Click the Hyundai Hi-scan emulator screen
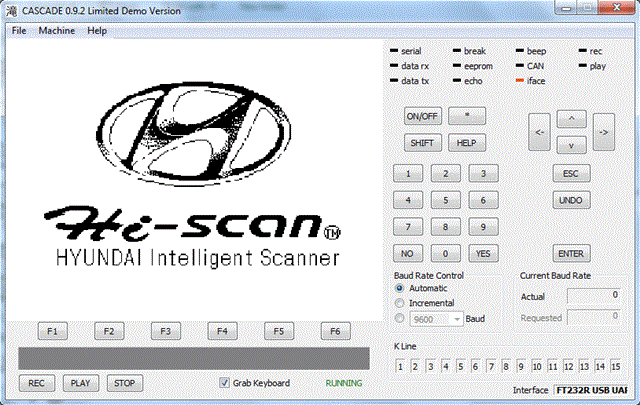640x405 pixels. tap(194, 180)
